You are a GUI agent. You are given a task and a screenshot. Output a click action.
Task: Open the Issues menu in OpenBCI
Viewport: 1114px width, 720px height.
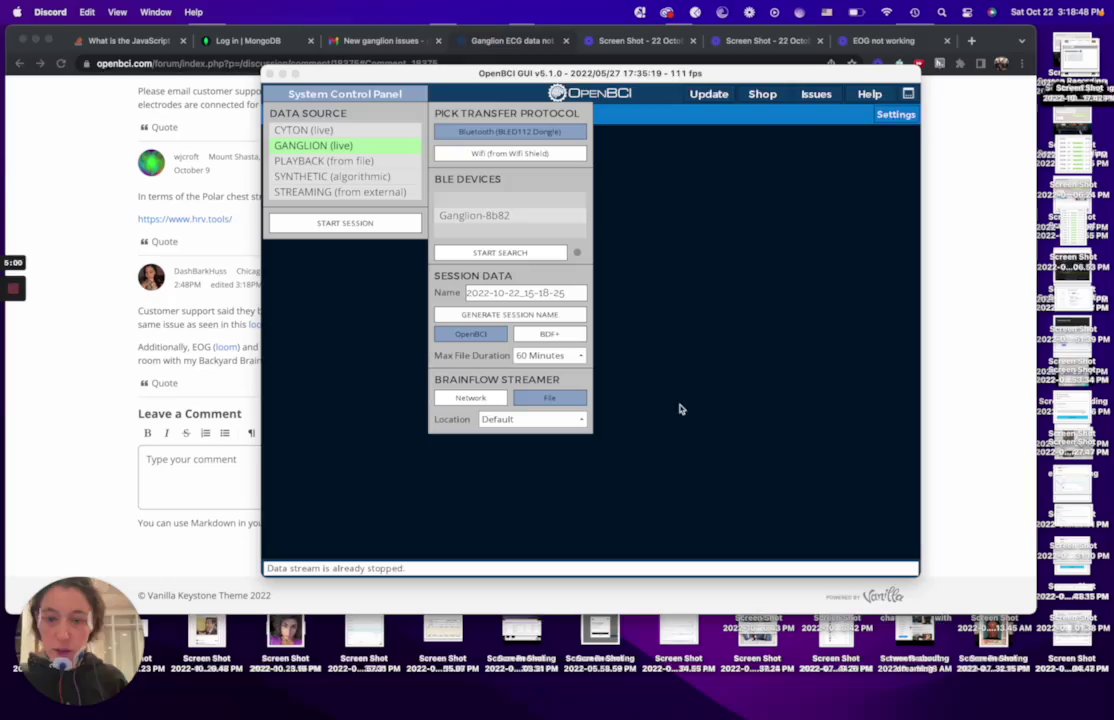(x=816, y=94)
